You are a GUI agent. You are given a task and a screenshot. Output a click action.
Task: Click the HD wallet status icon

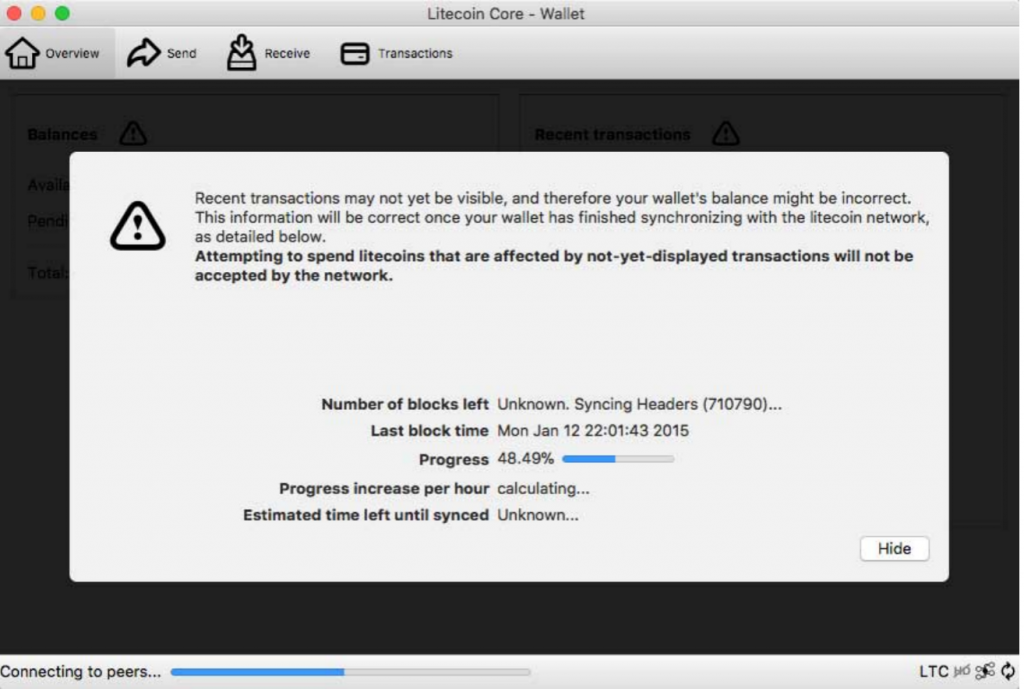[962, 671]
